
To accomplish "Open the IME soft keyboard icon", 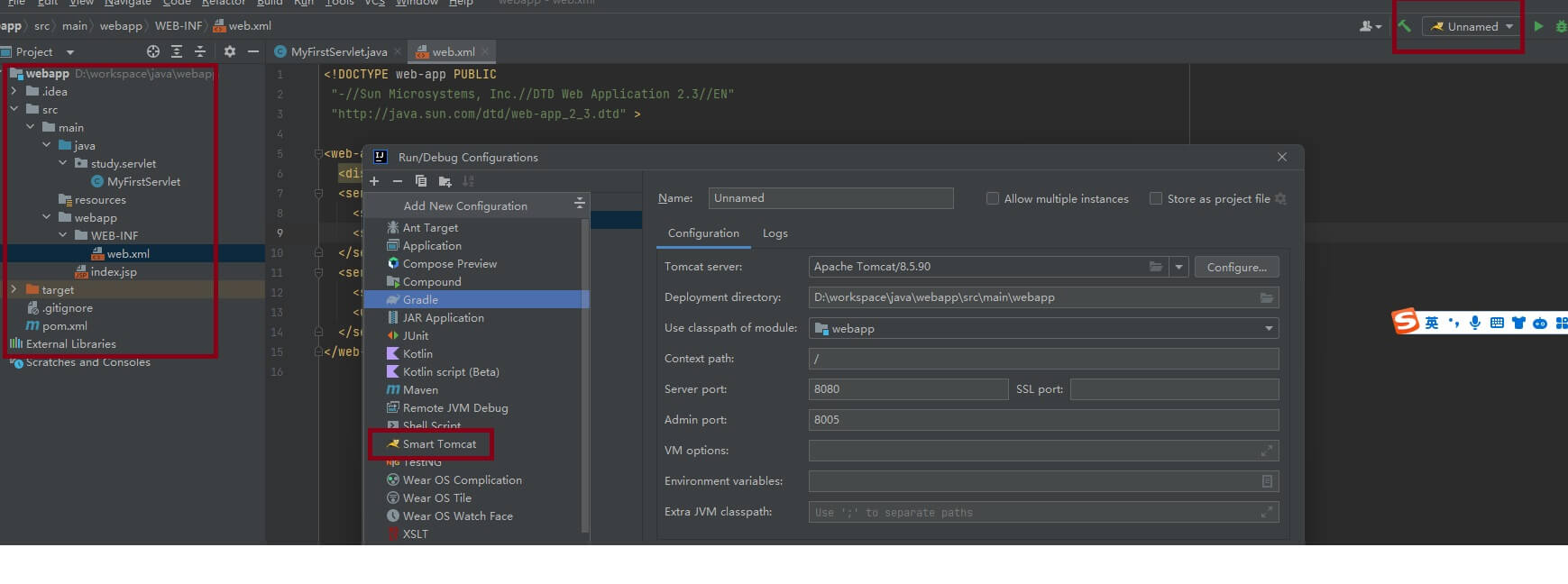I will (x=1497, y=323).
